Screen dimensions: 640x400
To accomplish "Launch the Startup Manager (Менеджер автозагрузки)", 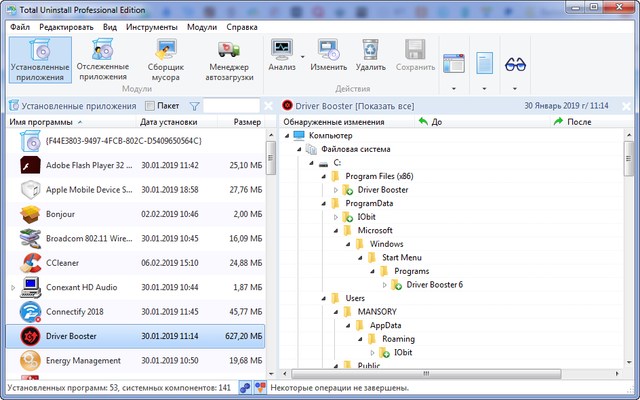I will tap(231, 59).
